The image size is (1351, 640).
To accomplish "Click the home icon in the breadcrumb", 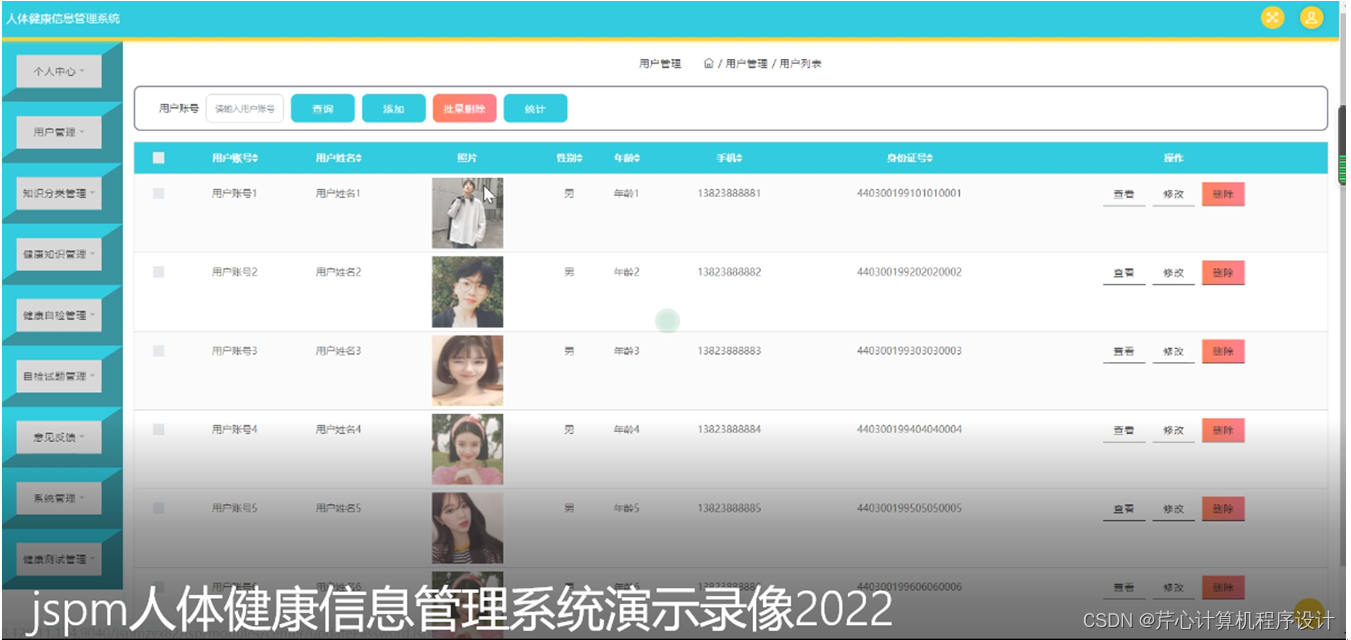I will click(708, 62).
